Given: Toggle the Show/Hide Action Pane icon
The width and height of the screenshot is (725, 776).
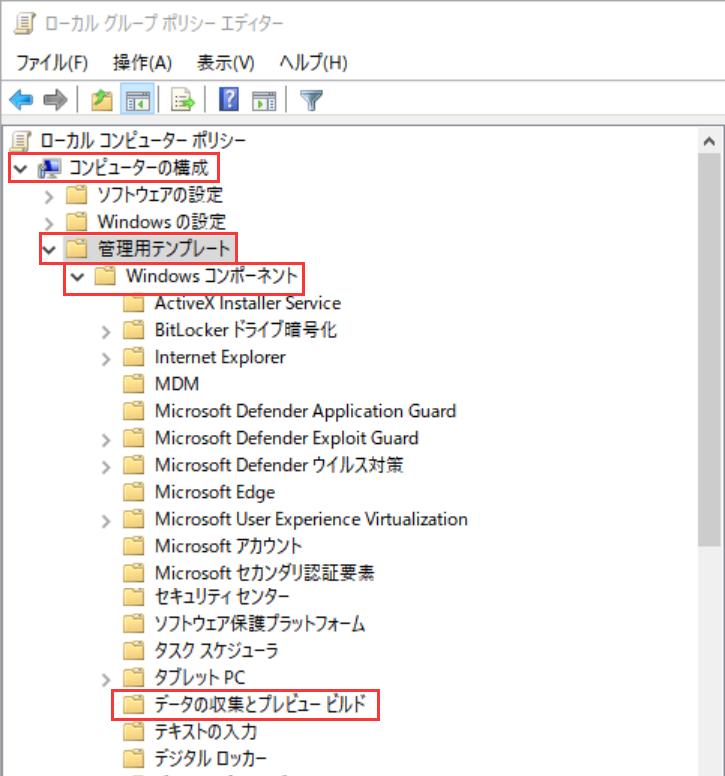Looking at the screenshot, I should pyautogui.click(x=263, y=99).
